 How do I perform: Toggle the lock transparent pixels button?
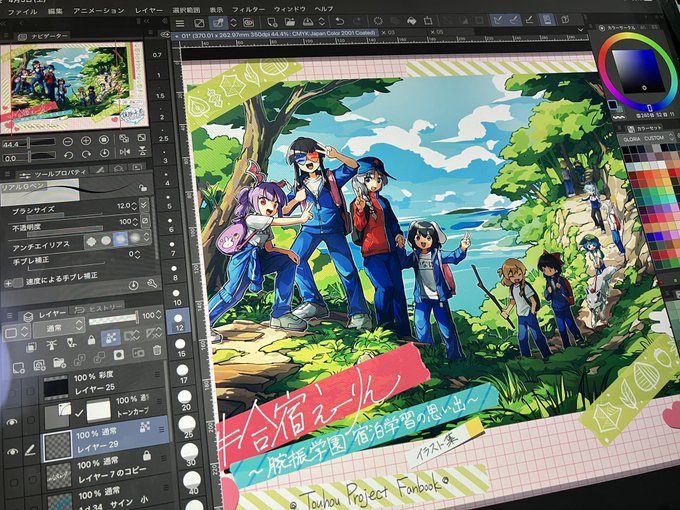(110, 337)
